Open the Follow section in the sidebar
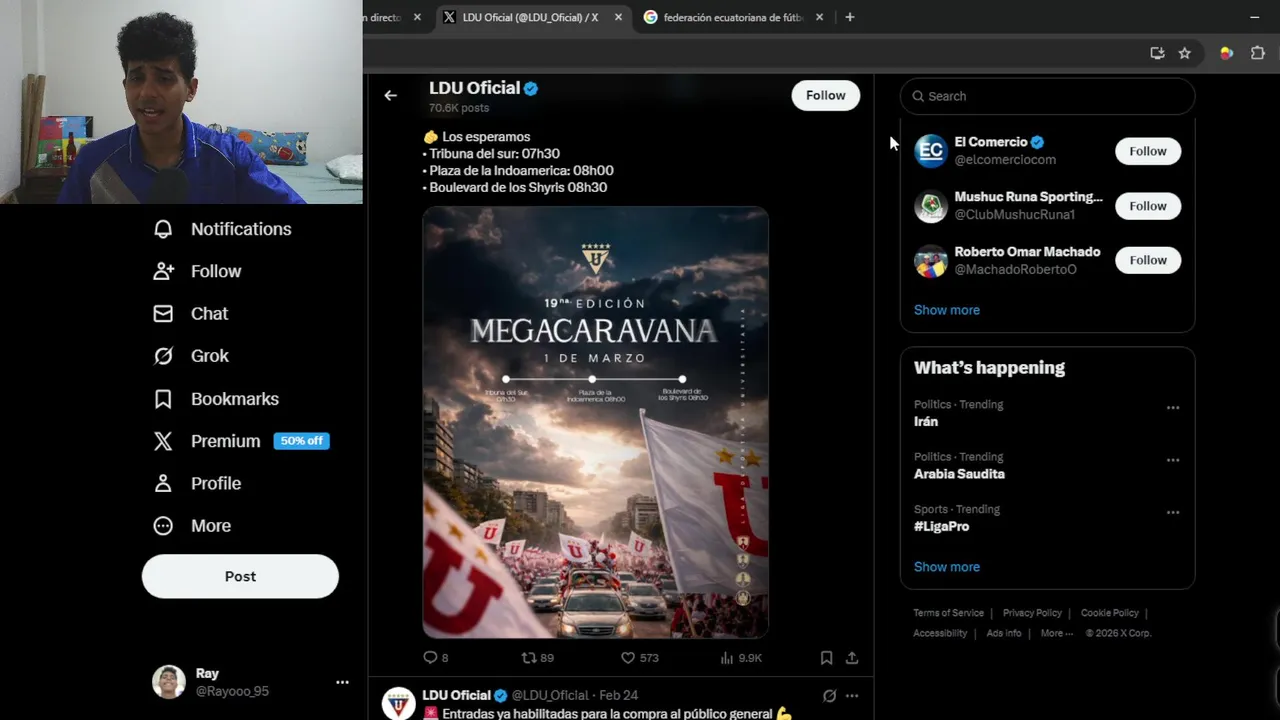Viewport: 1280px width, 720px height. (197, 271)
